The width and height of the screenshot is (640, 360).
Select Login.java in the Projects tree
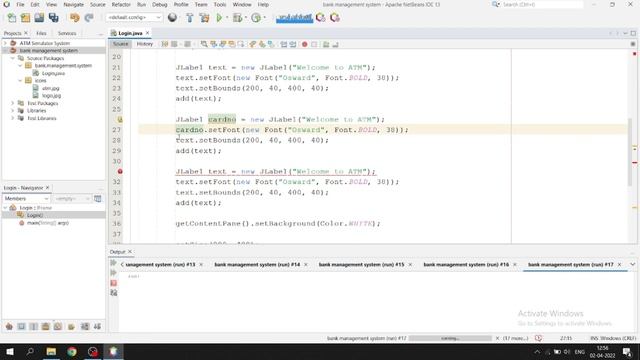tap(53, 73)
